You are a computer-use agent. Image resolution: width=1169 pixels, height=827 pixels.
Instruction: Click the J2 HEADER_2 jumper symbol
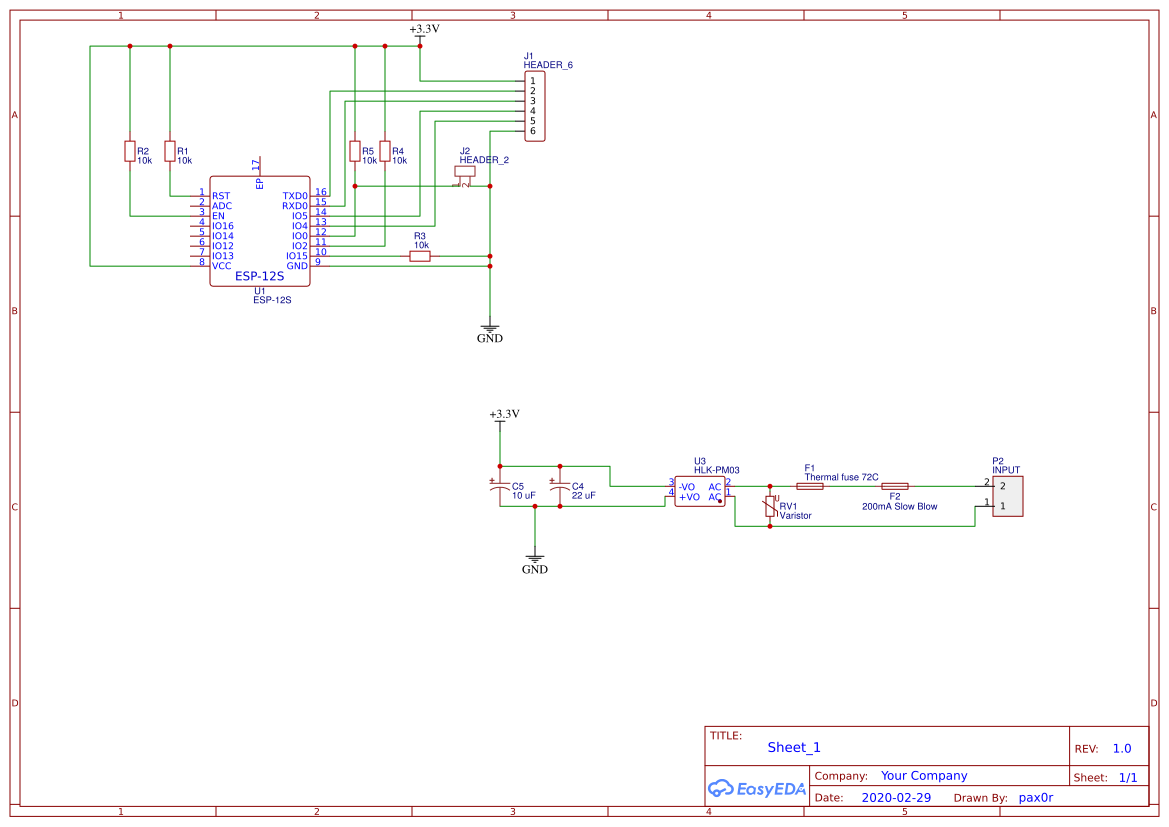pos(464,172)
